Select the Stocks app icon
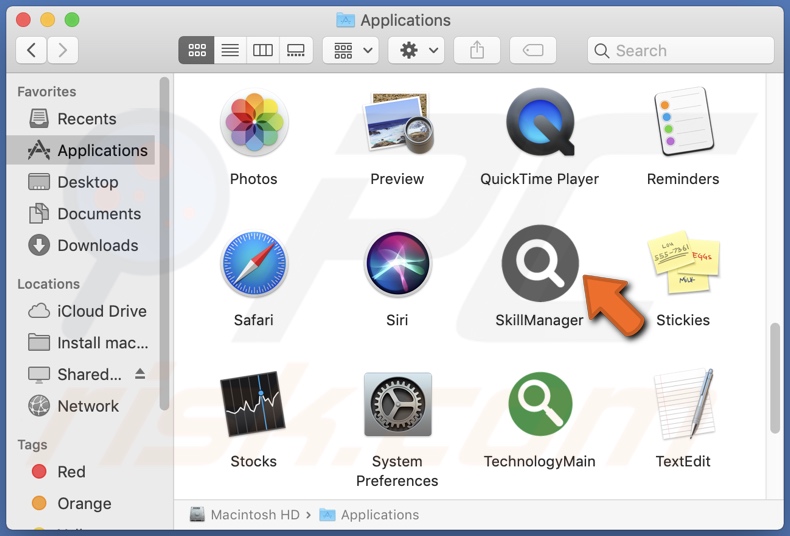The image size is (790, 536). coord(253,404)
